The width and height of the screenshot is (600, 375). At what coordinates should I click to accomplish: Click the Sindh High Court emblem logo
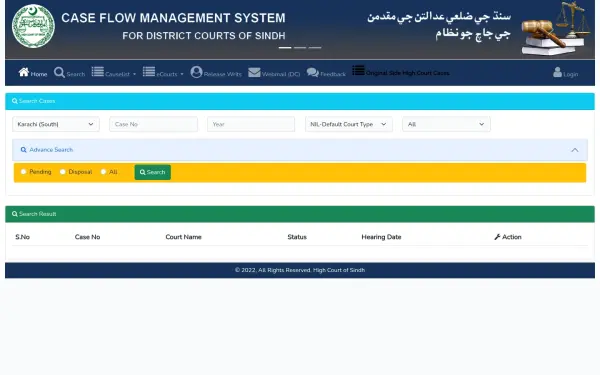click(33, 26)
